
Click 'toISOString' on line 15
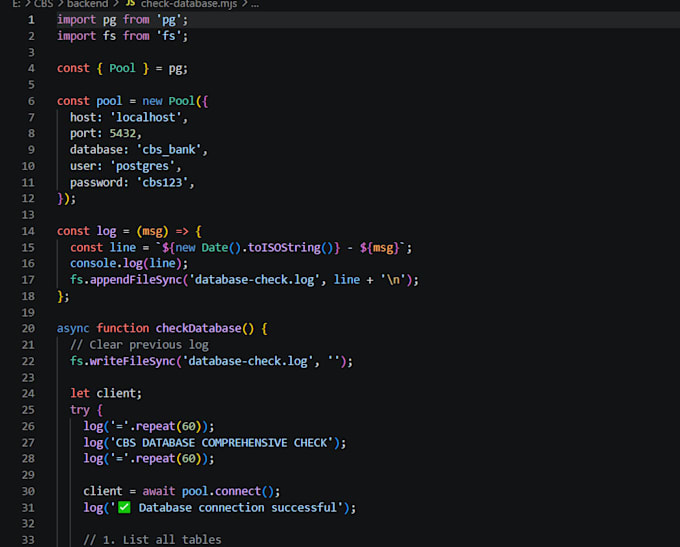click(x=284, y=248)
